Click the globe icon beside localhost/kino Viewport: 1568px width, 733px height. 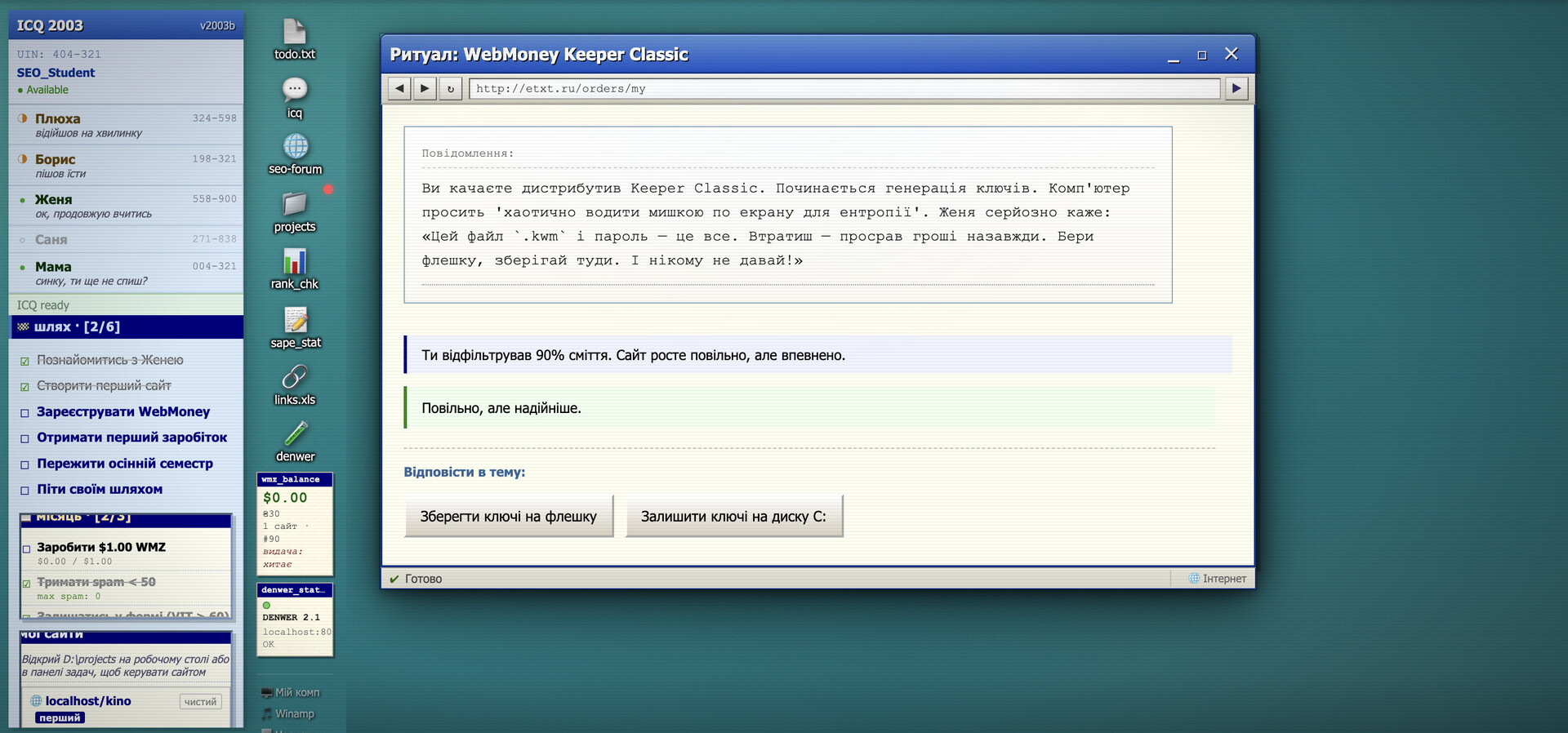pos(36,700)
